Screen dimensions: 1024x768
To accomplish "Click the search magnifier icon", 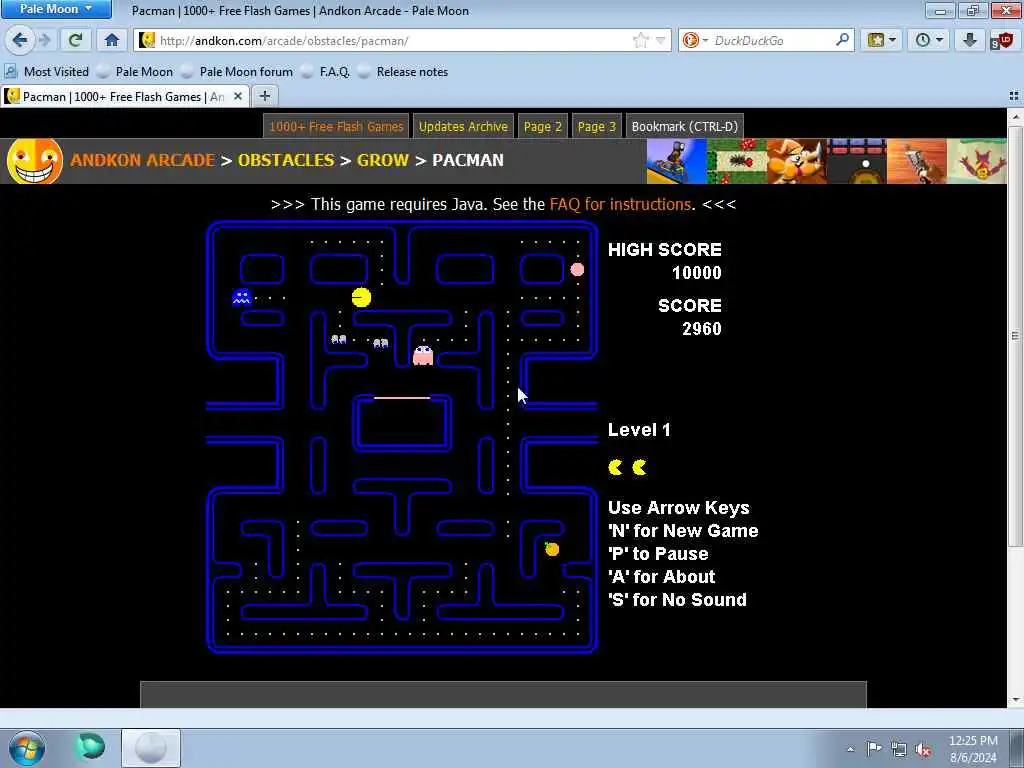I will pos(842,40).
